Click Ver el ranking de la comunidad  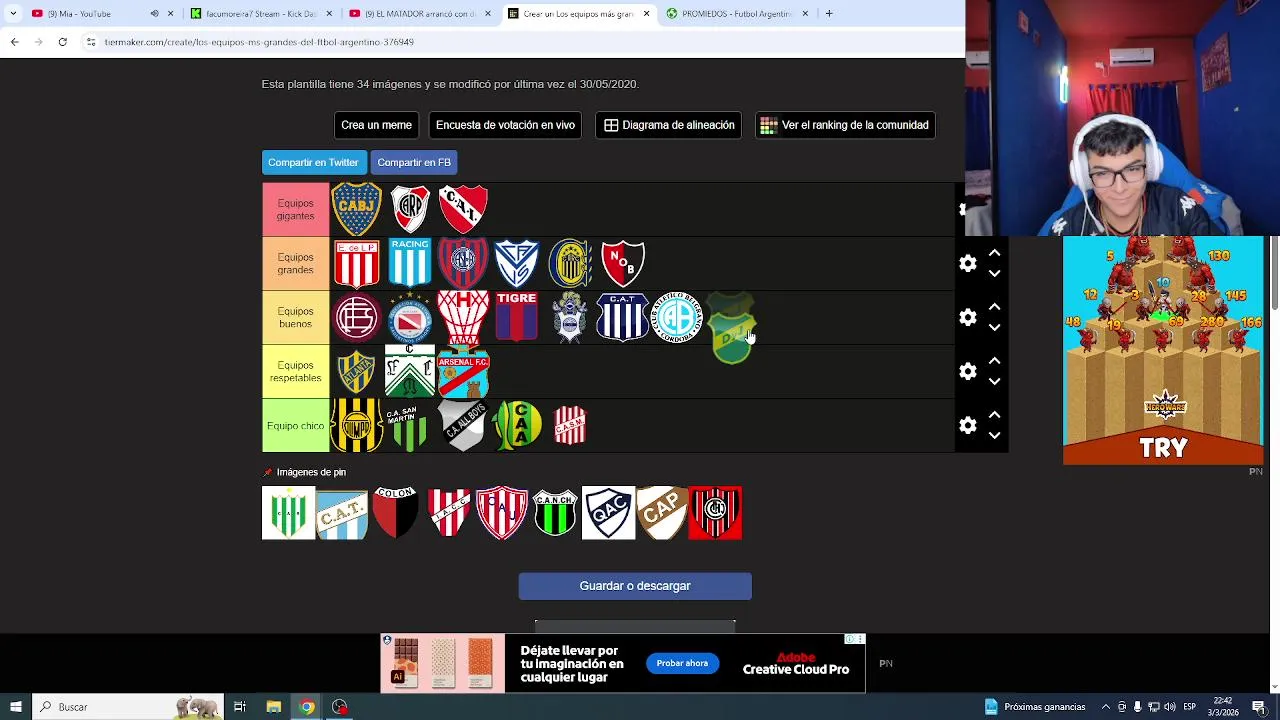tap(845, 125)
